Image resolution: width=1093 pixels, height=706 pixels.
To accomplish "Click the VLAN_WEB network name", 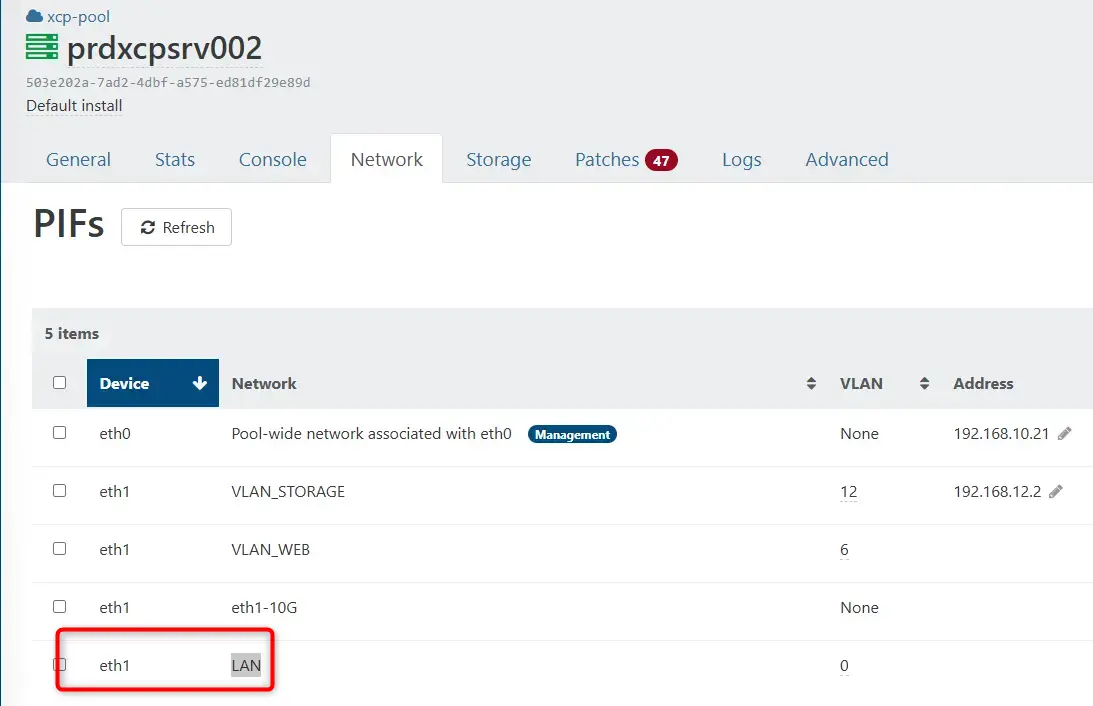I will pyautogui.click(x=270, y=549).
